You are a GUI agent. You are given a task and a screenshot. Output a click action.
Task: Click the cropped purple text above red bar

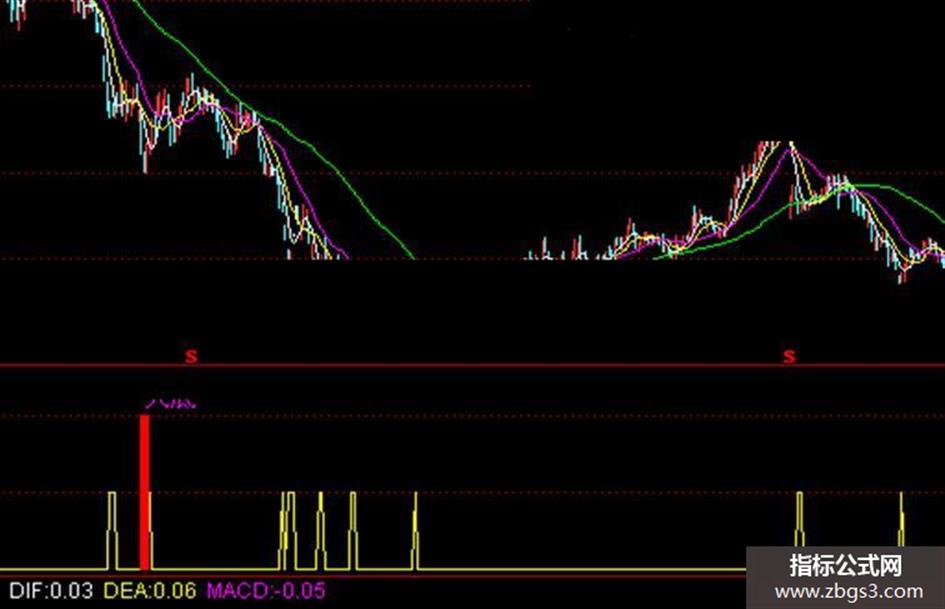(x=171, y=403)
